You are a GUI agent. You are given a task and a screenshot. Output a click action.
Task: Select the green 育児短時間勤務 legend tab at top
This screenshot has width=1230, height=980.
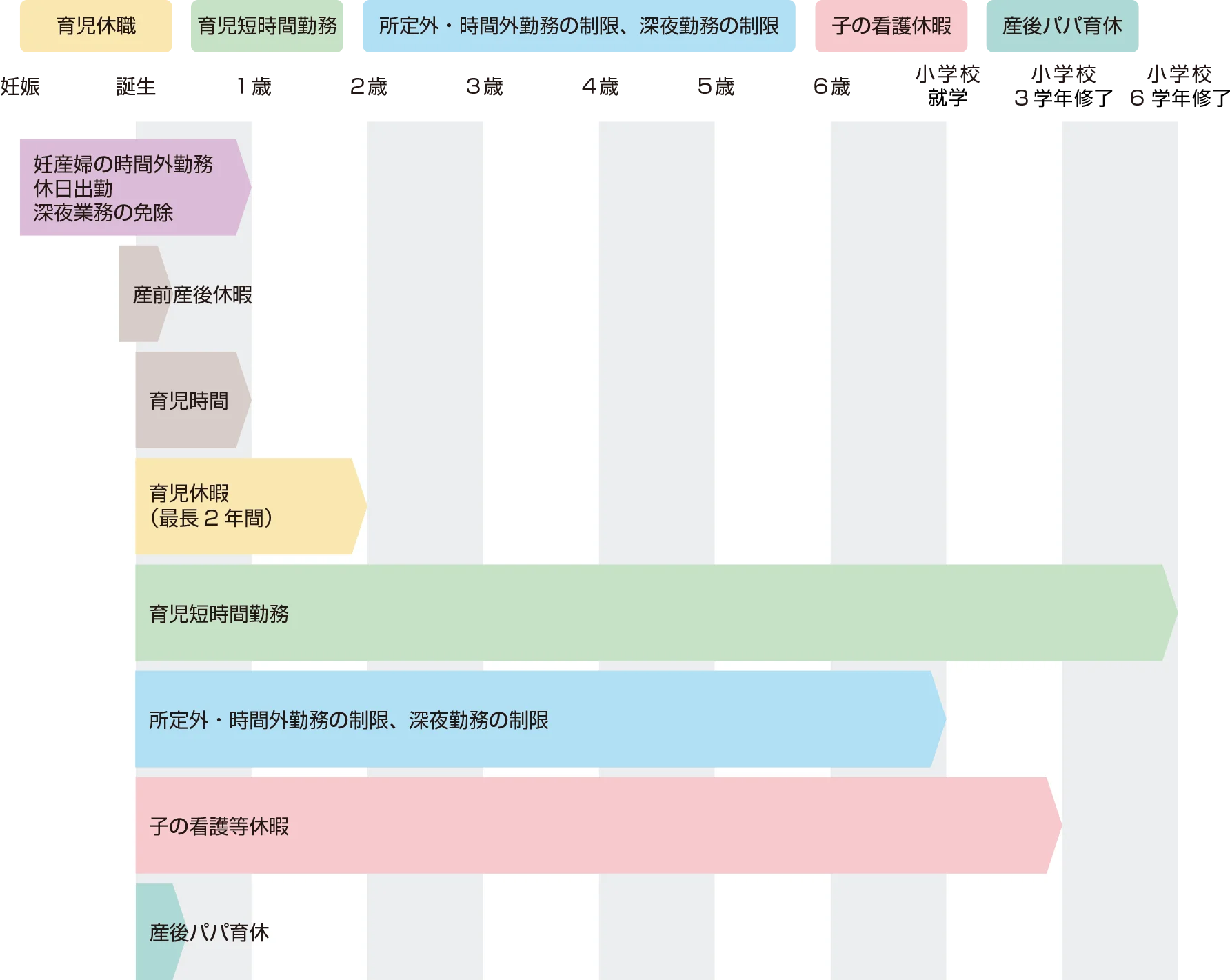pos(267,26)
